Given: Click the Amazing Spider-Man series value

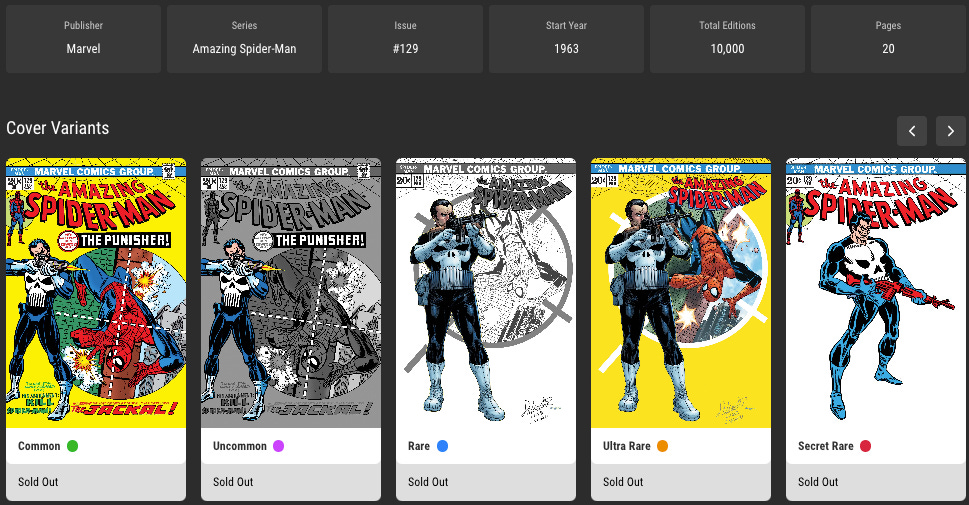Looking at the screenshot, I should [244, 48].
